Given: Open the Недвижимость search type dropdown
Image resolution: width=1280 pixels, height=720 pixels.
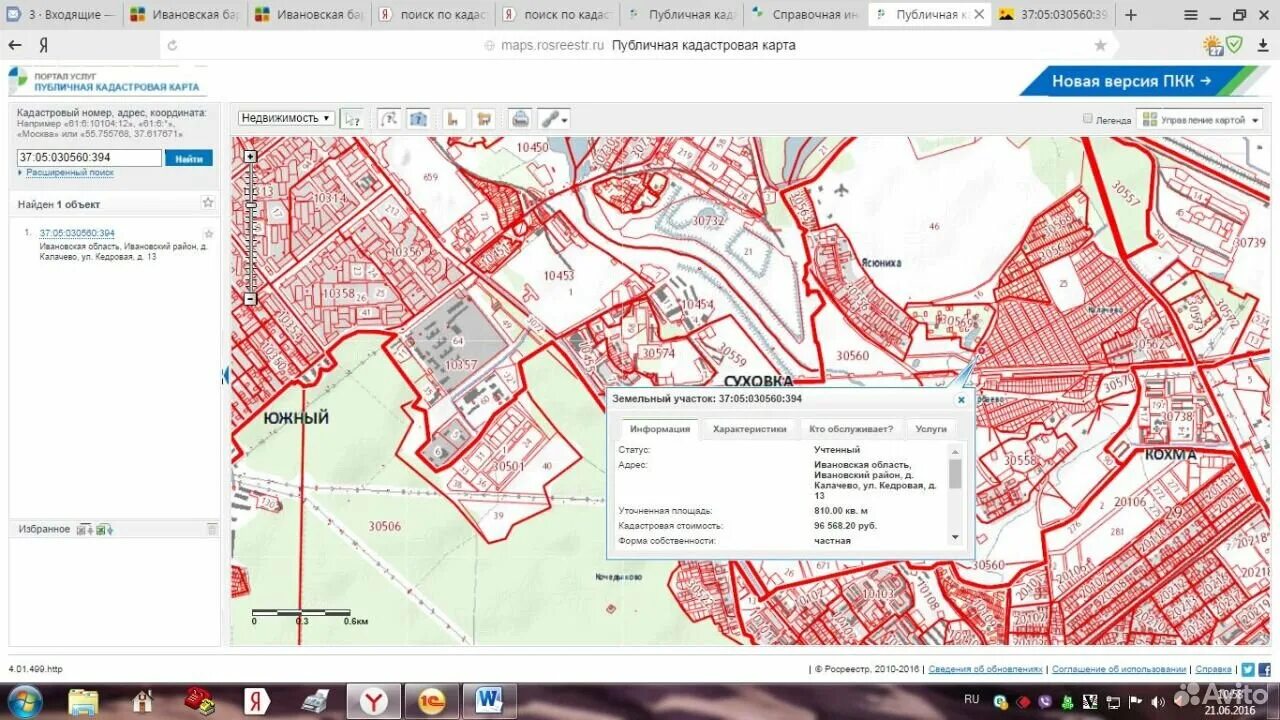Looking at the screenshot, I should pyautogui.click(x=286, y=118).
